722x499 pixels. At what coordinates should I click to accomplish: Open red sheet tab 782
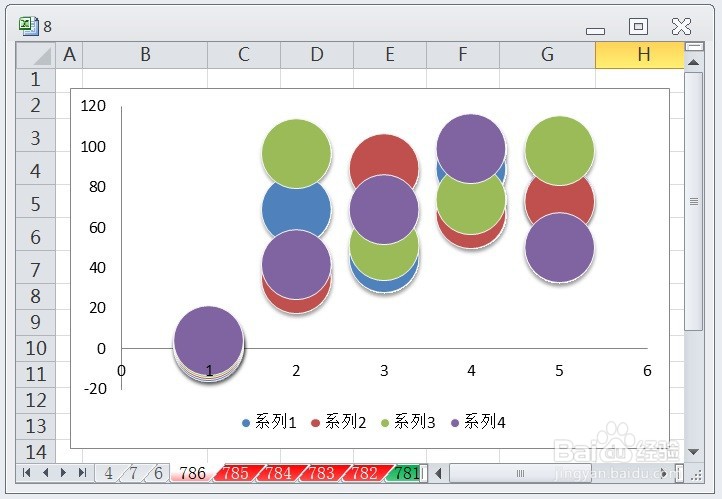tap(364, 473)
